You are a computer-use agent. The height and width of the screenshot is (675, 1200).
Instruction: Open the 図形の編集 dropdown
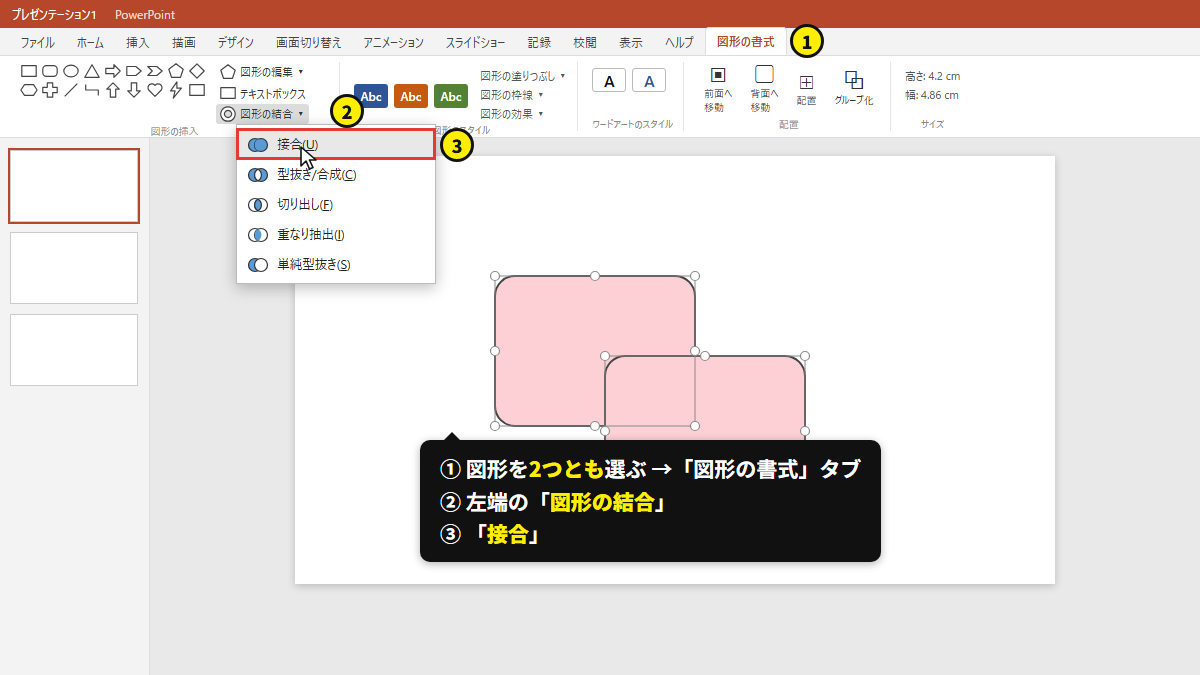coord(262,72)
